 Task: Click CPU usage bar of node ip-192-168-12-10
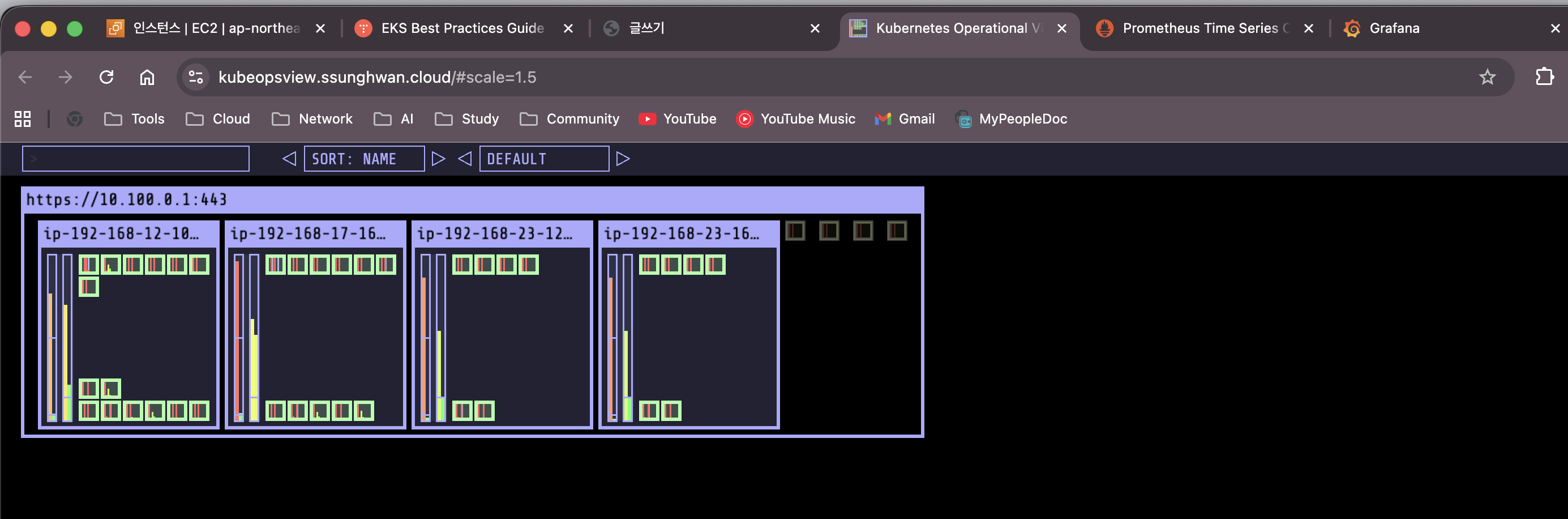click(52, 338)
